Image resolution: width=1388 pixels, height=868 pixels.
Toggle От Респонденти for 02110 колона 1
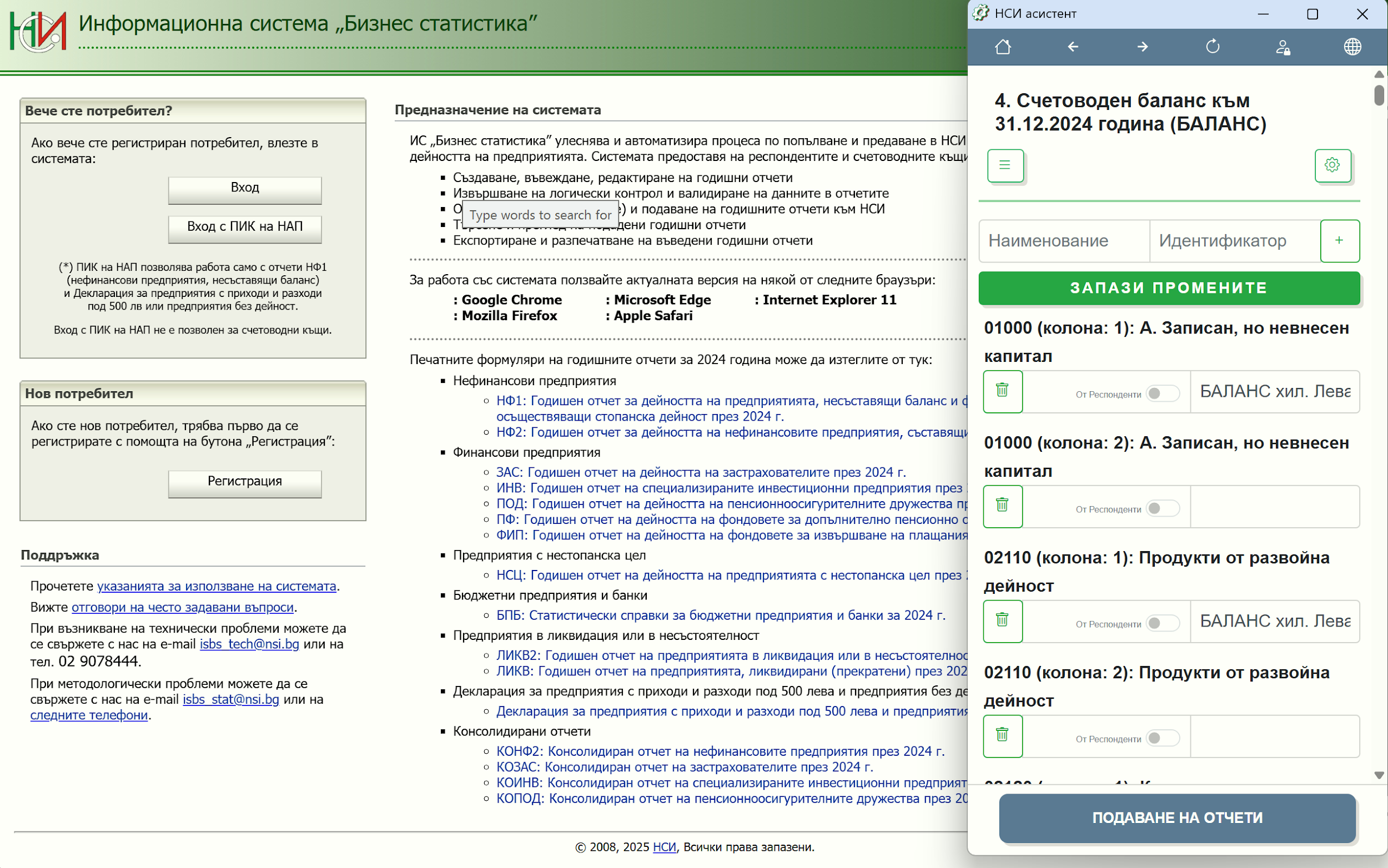[1161, 623]
